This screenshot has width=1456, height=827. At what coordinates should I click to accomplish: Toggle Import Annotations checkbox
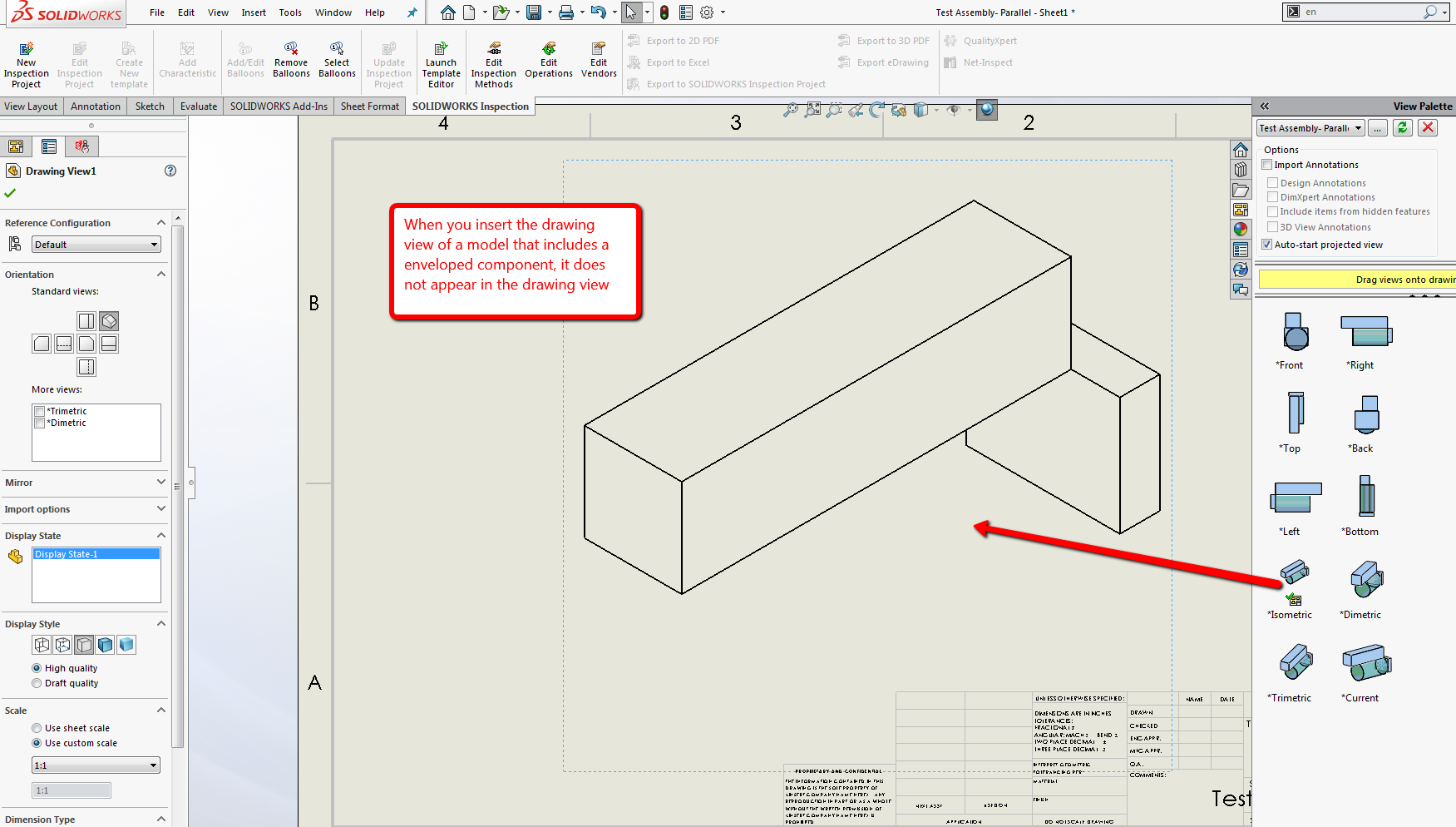coord(1267,165)
